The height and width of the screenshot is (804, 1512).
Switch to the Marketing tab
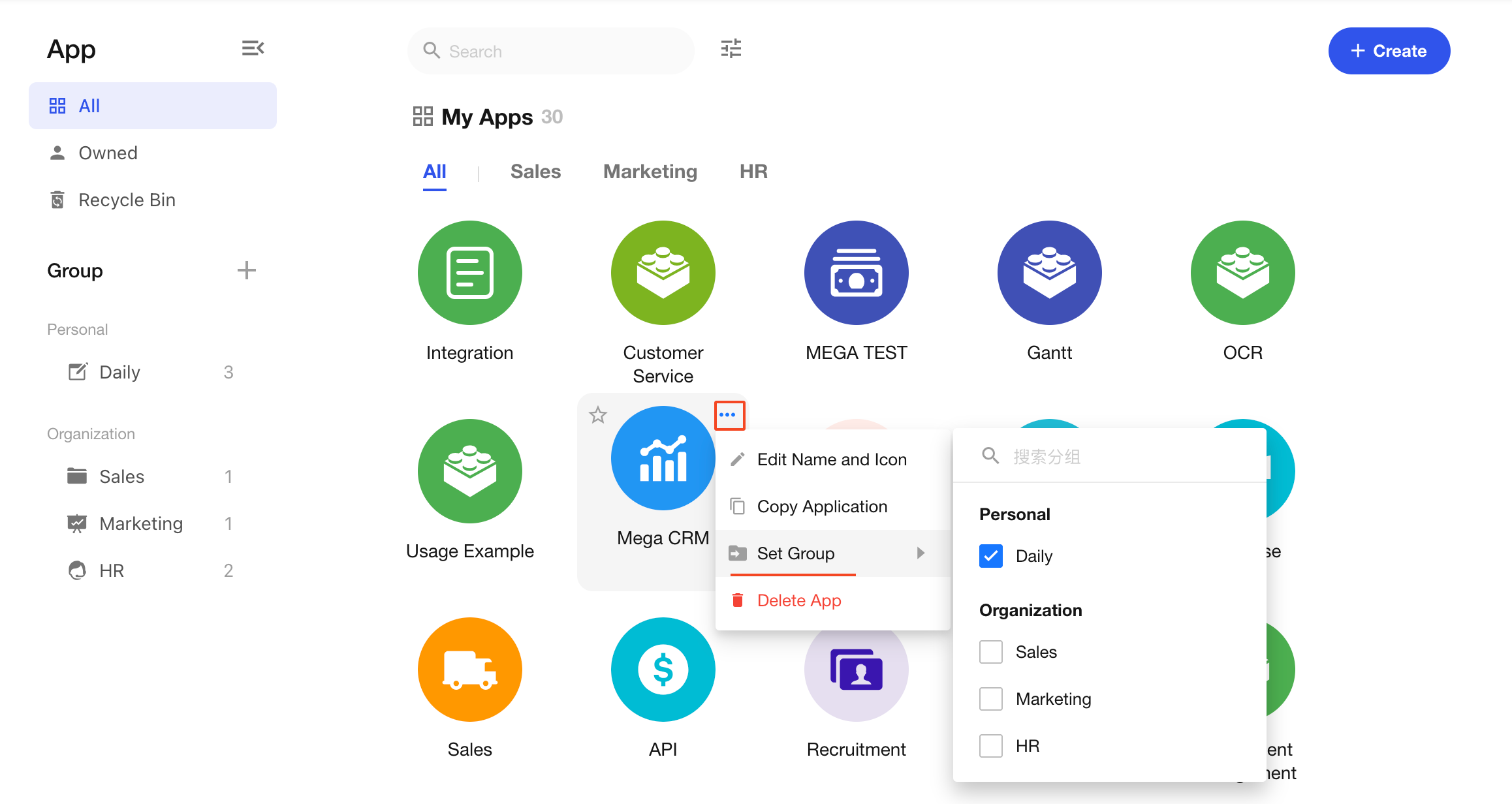pyautogui.click(x=650, y=172)
